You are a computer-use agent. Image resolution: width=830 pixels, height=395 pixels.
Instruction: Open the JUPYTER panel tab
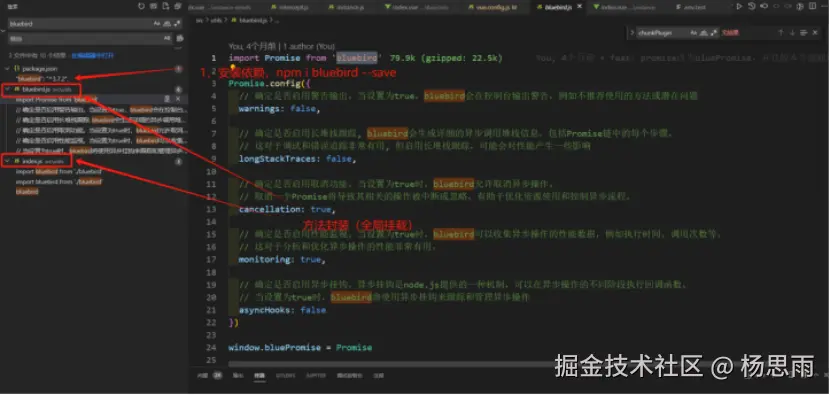pos(316,375)
